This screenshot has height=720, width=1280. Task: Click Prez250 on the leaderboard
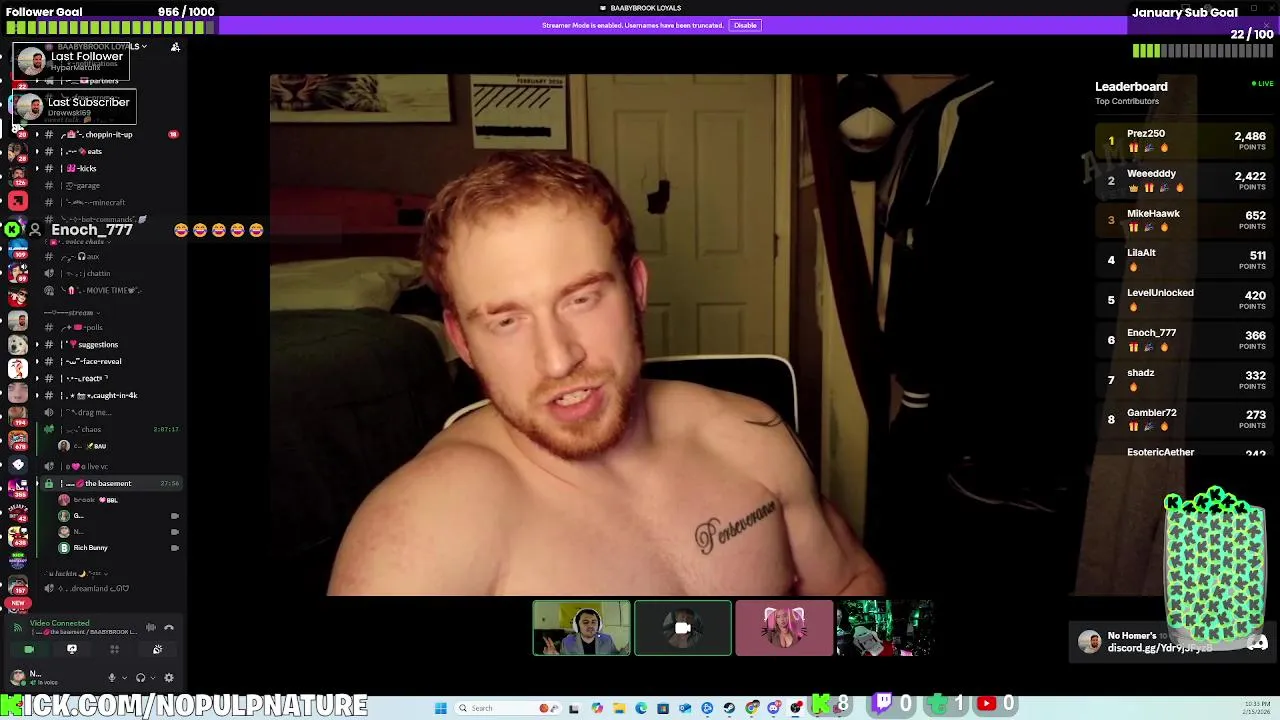click(x=1183, y=140)
